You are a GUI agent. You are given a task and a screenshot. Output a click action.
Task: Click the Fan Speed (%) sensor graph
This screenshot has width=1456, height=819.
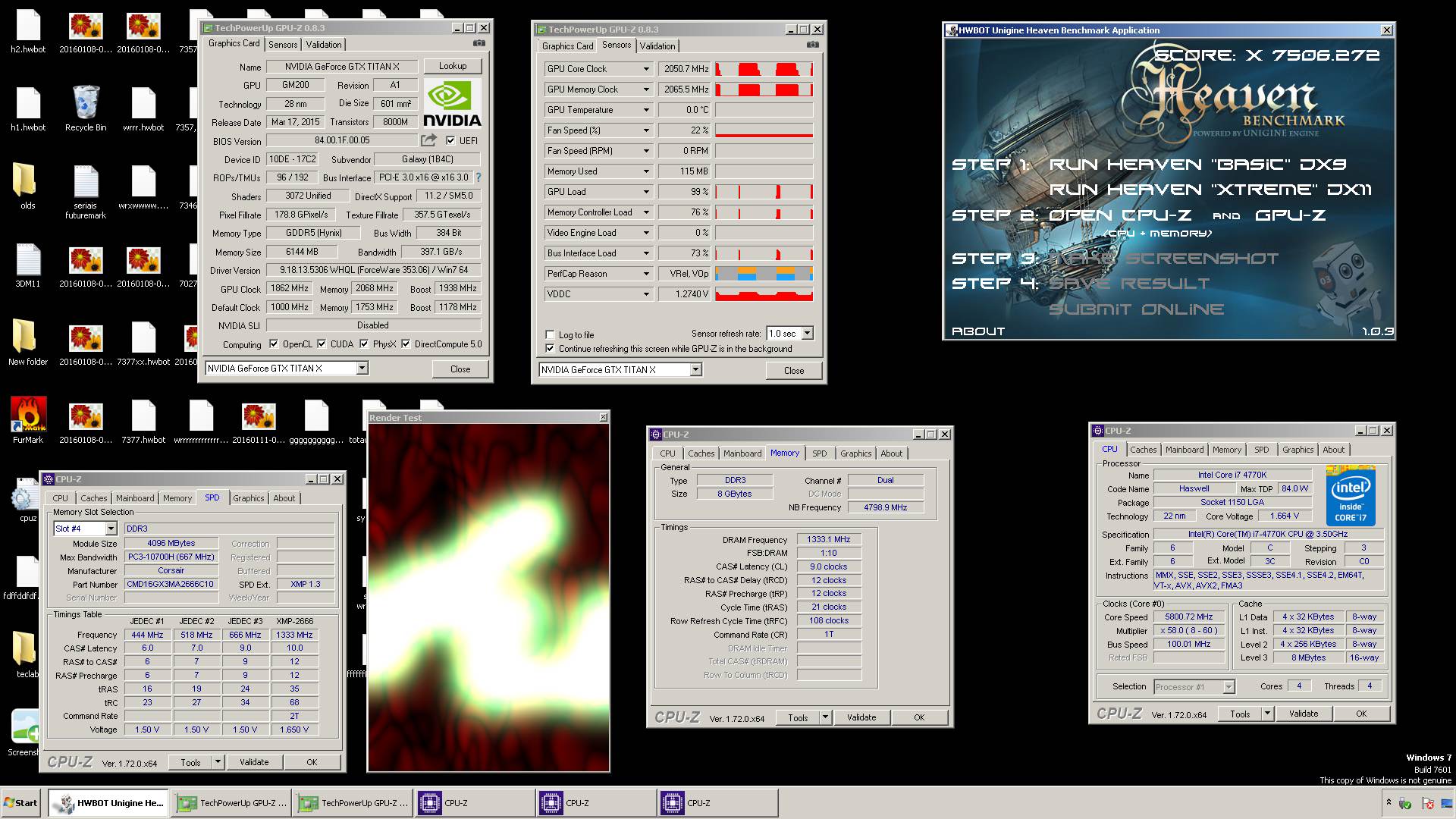tap(764, 130)
